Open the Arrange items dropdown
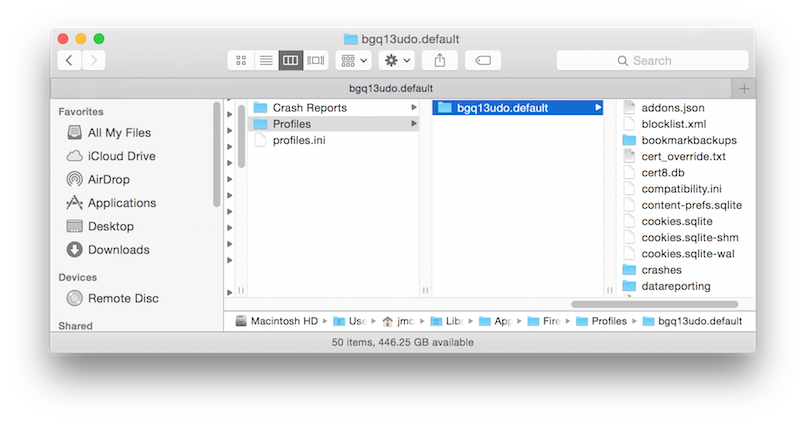Screen dimensions: 806x425 [354, 61]
